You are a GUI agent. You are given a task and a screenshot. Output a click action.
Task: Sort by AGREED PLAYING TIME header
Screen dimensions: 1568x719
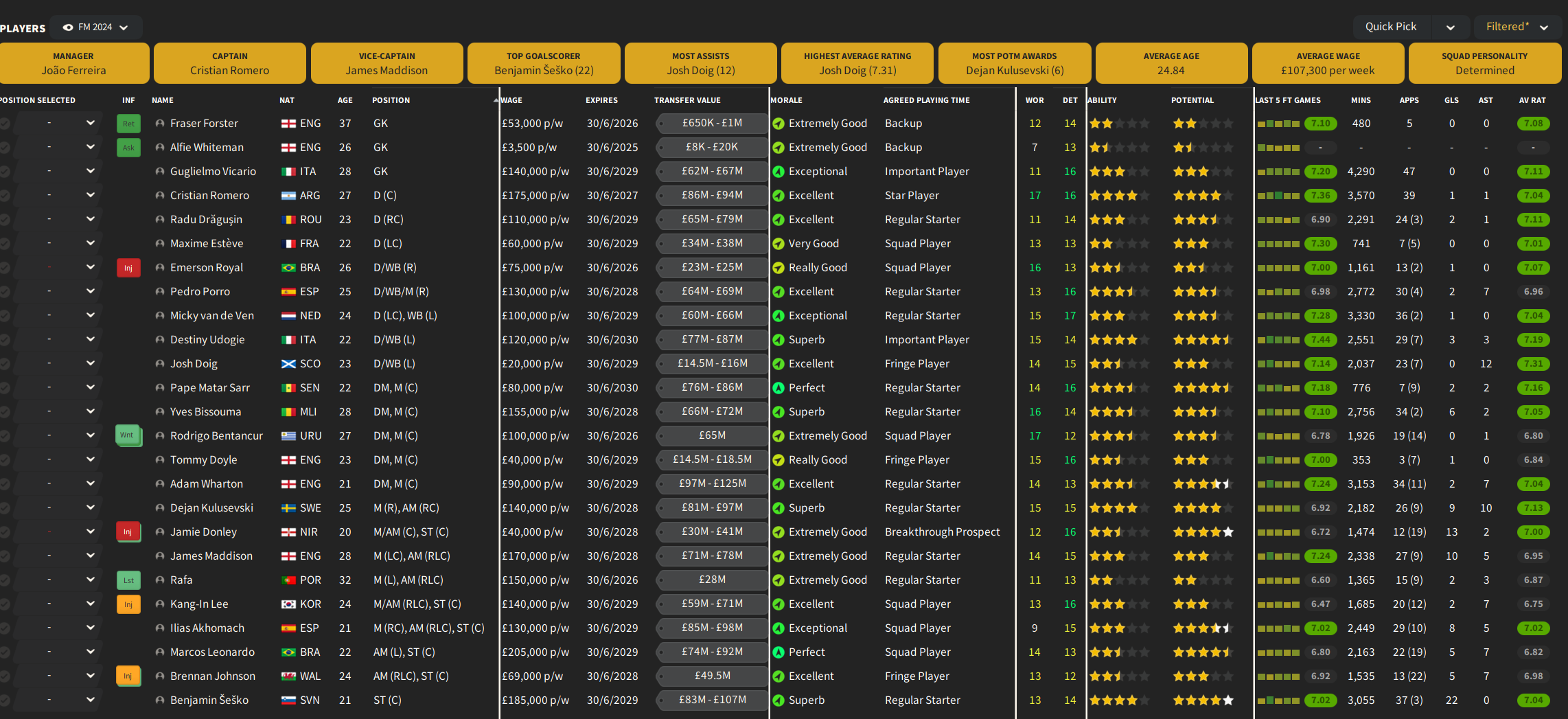(927, 100)
